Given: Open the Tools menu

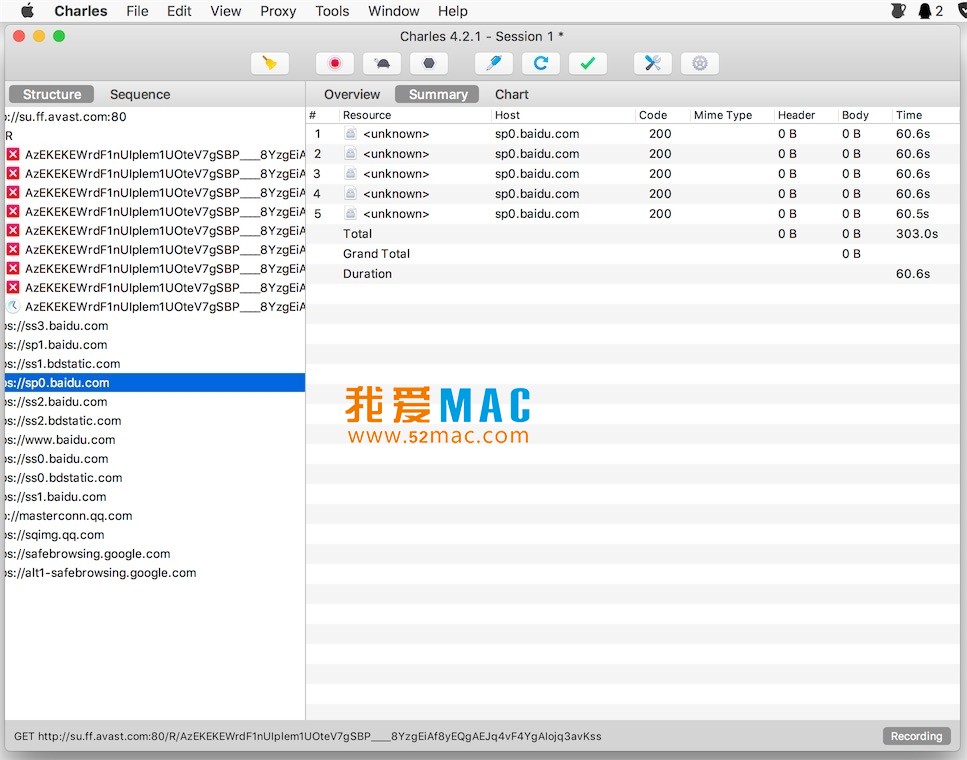Looking at the screenshot, I should [x=332, y=10].
